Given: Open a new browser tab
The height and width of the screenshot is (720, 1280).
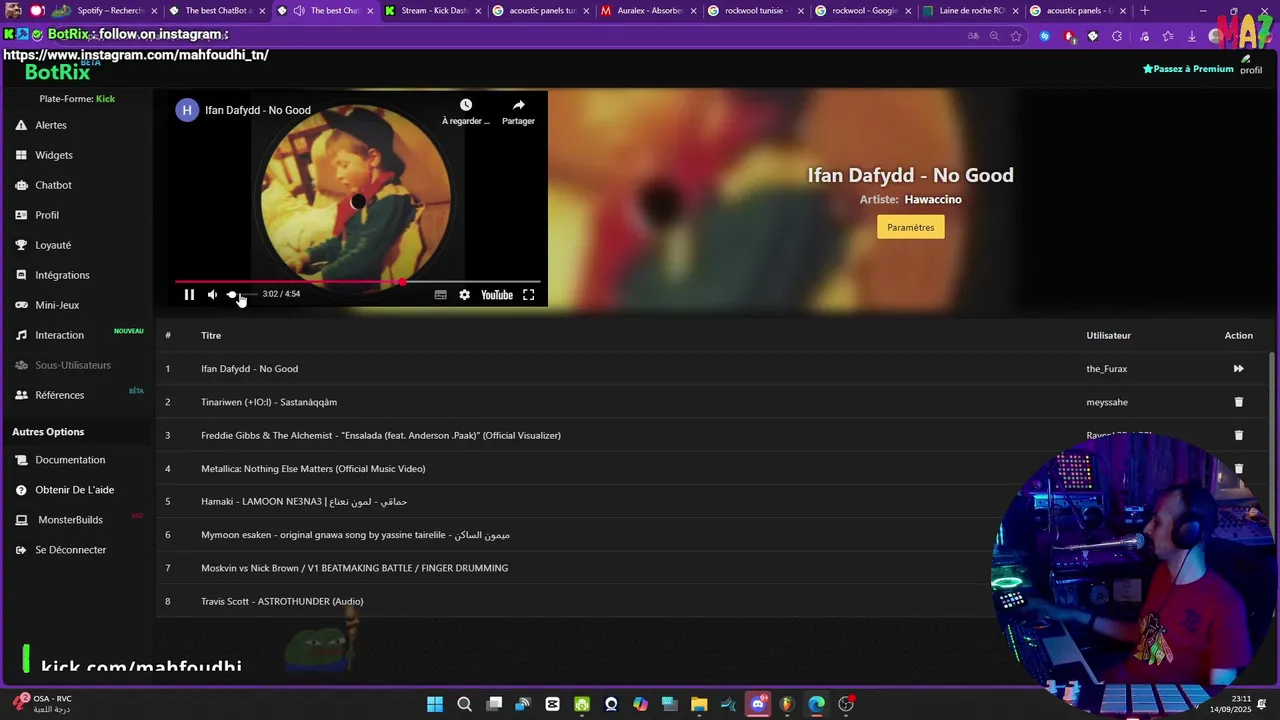Looking at the screenshot, I should pos(1145,11).
